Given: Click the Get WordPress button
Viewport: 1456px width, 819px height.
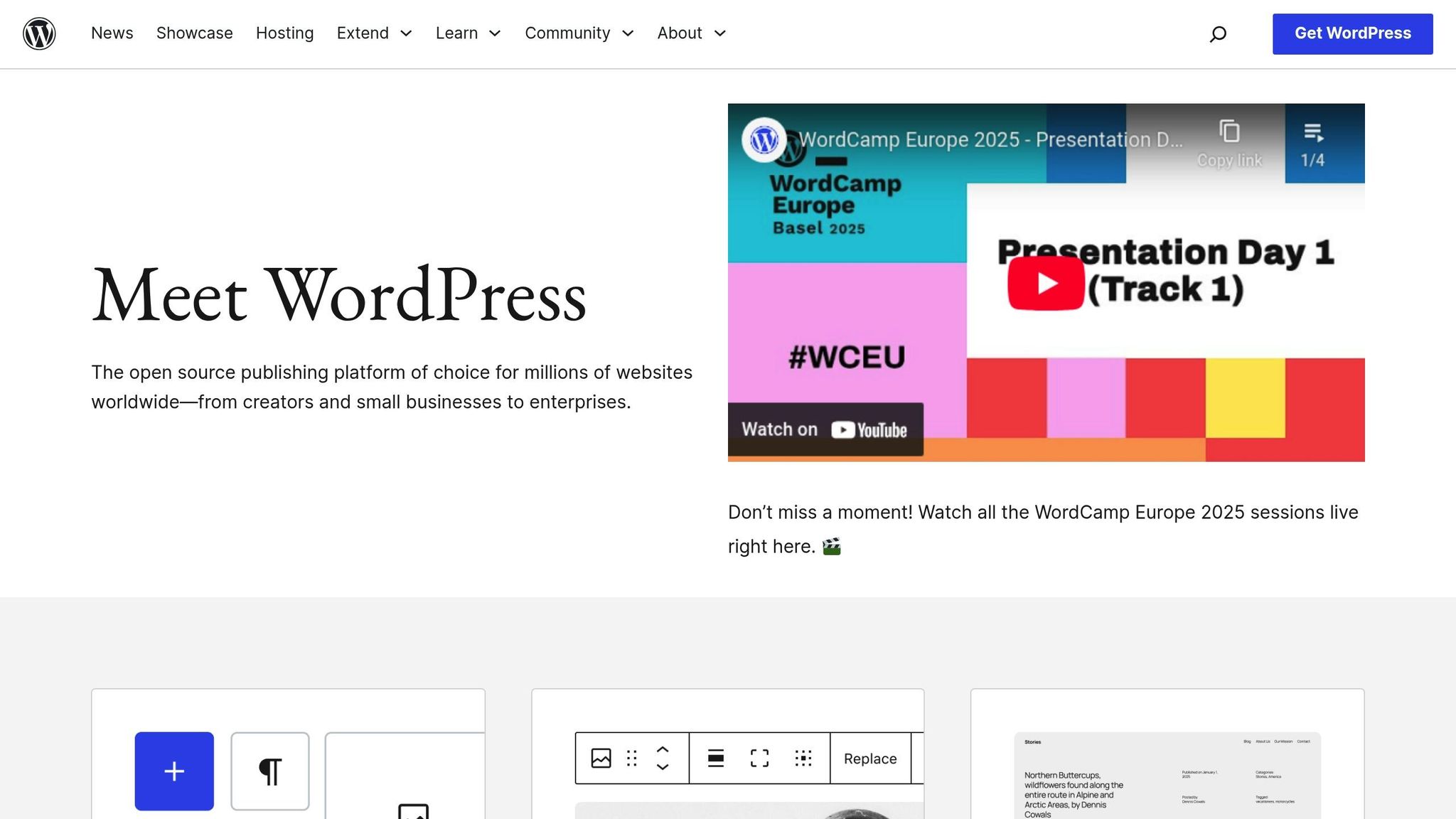Looking at the screenshot, I should point(1351,33).
